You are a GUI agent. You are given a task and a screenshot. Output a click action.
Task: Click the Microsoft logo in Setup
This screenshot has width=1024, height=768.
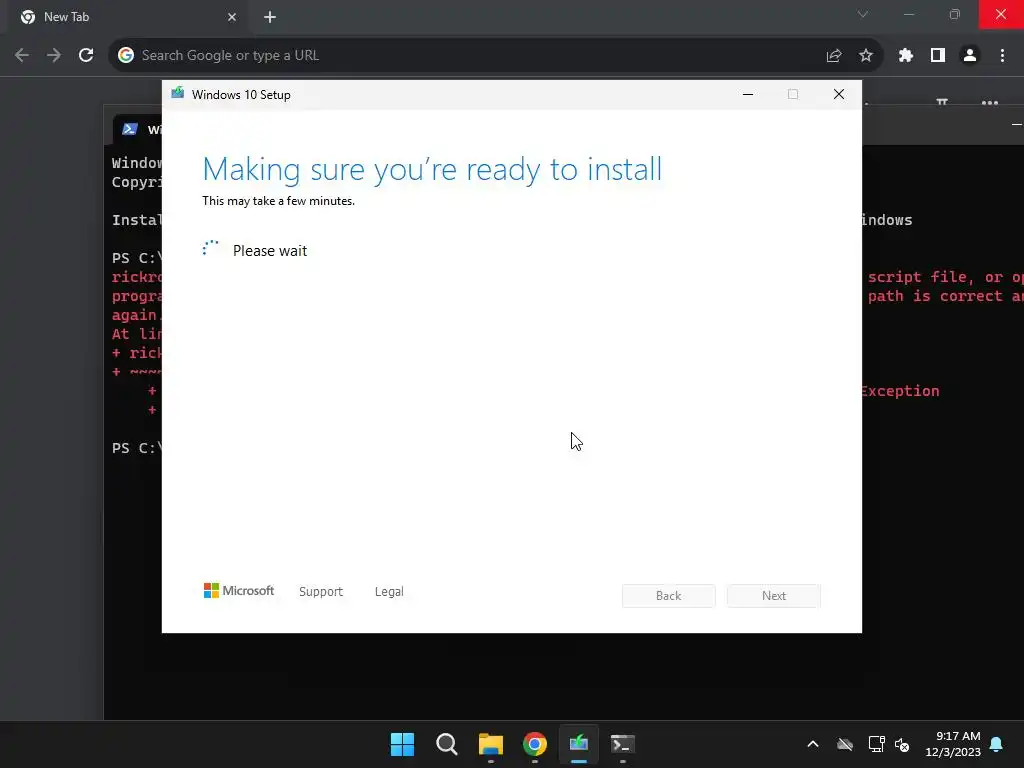pos(239,591)
